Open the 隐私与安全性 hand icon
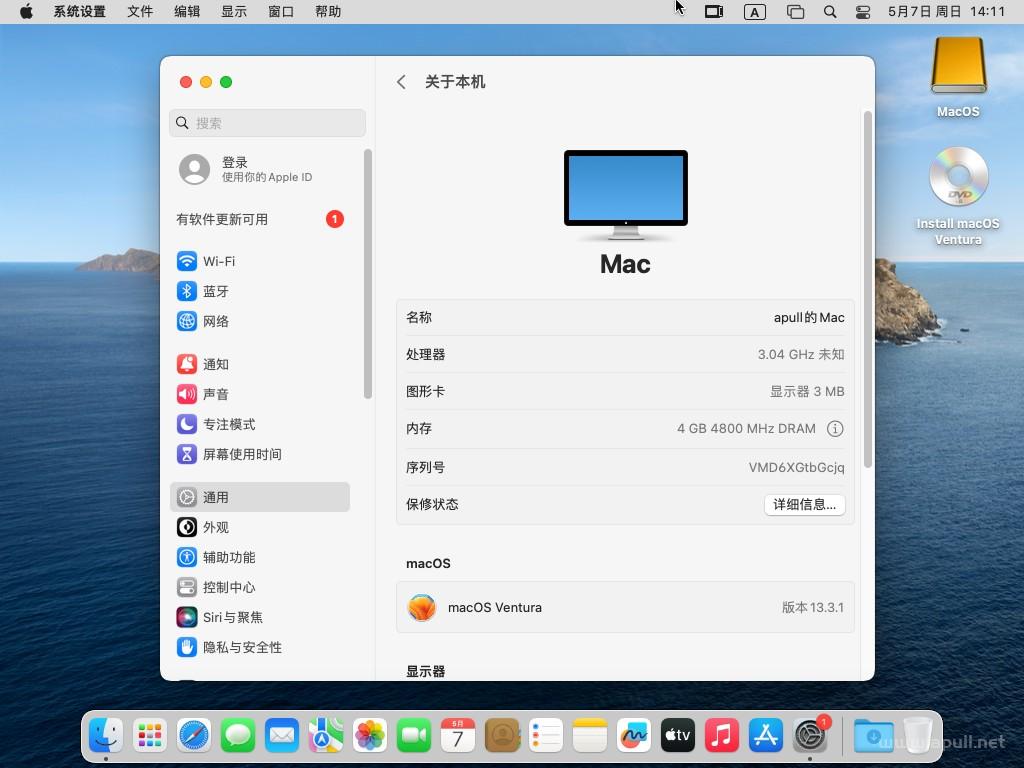 [187, 648]
